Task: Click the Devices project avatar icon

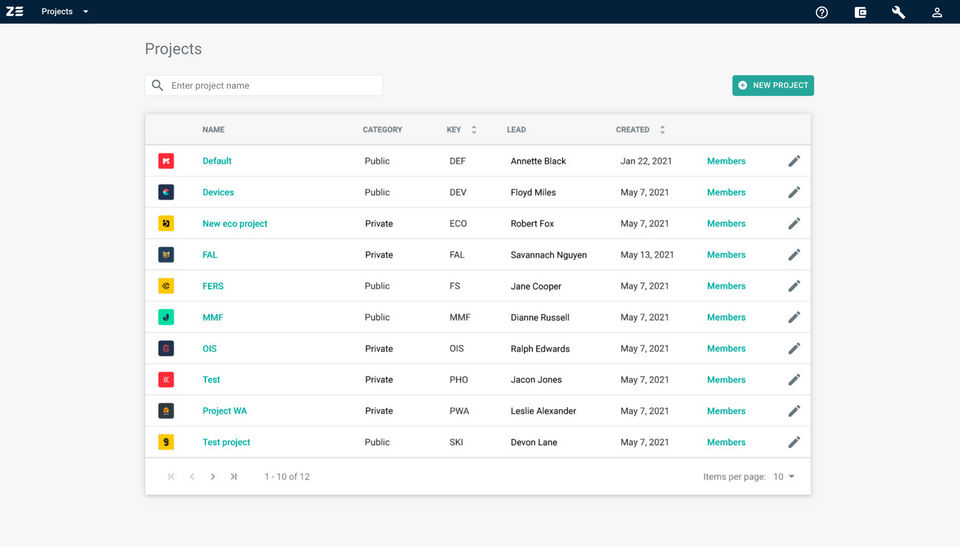Action: 166,192
